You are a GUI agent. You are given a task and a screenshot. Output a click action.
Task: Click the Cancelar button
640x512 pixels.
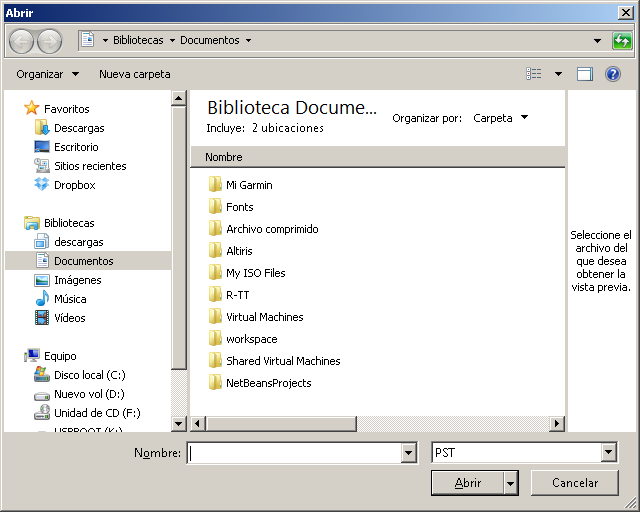[x=575, y=483]
